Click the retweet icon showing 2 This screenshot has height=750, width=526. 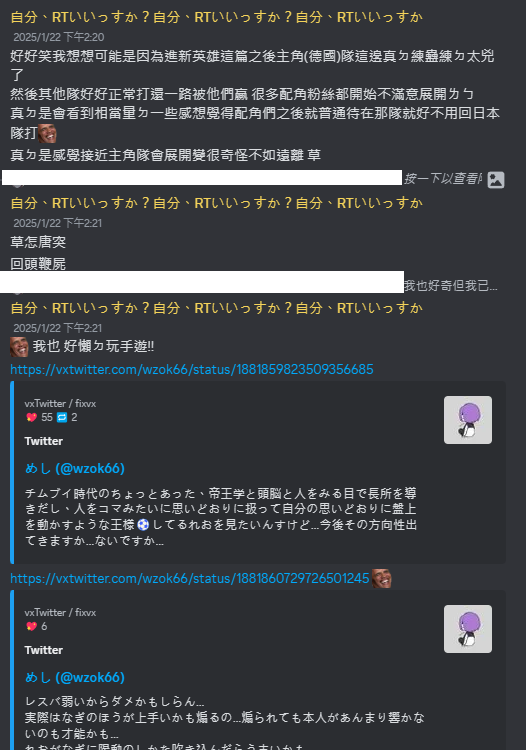click(62, 418)
